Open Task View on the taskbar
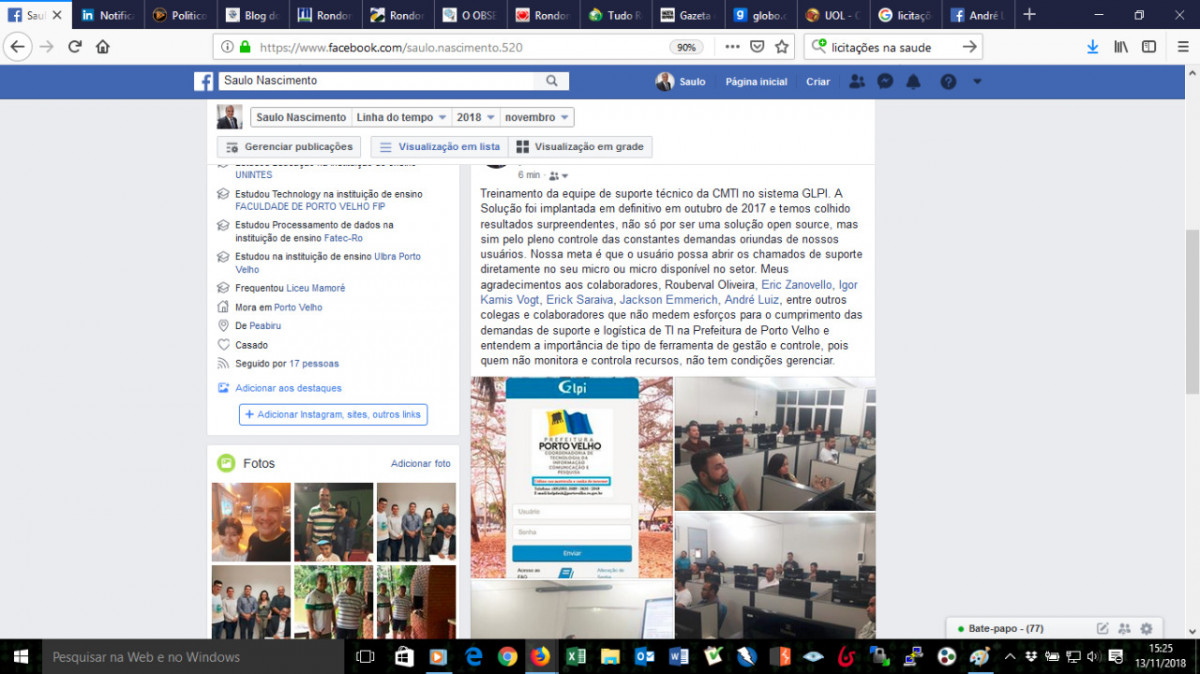Image resolution: width=1200 pixels, height=674 pixels. click(365, 657)
